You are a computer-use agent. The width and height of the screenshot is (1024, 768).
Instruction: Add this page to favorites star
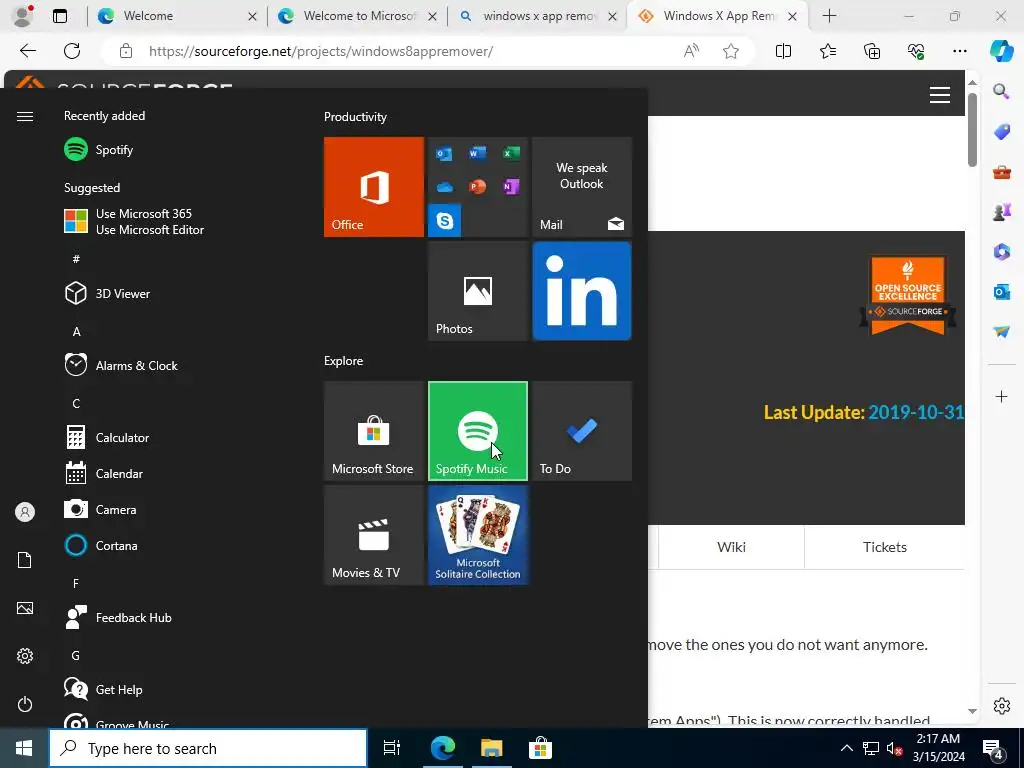point(731,51)
